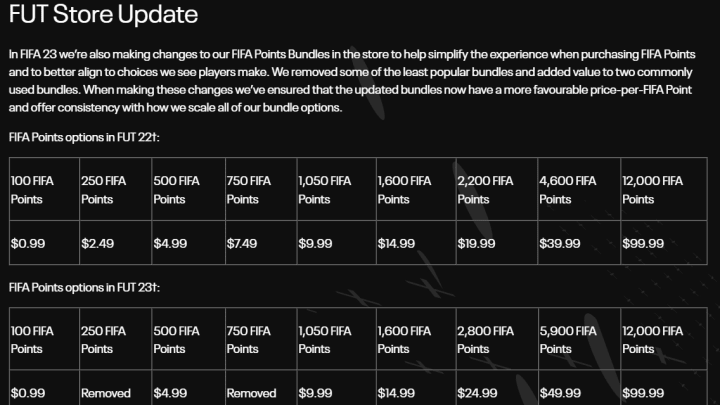Select the $14.99 cell in the FUT 22 table
Screen dimensions: 720x405
pos(416,242)
